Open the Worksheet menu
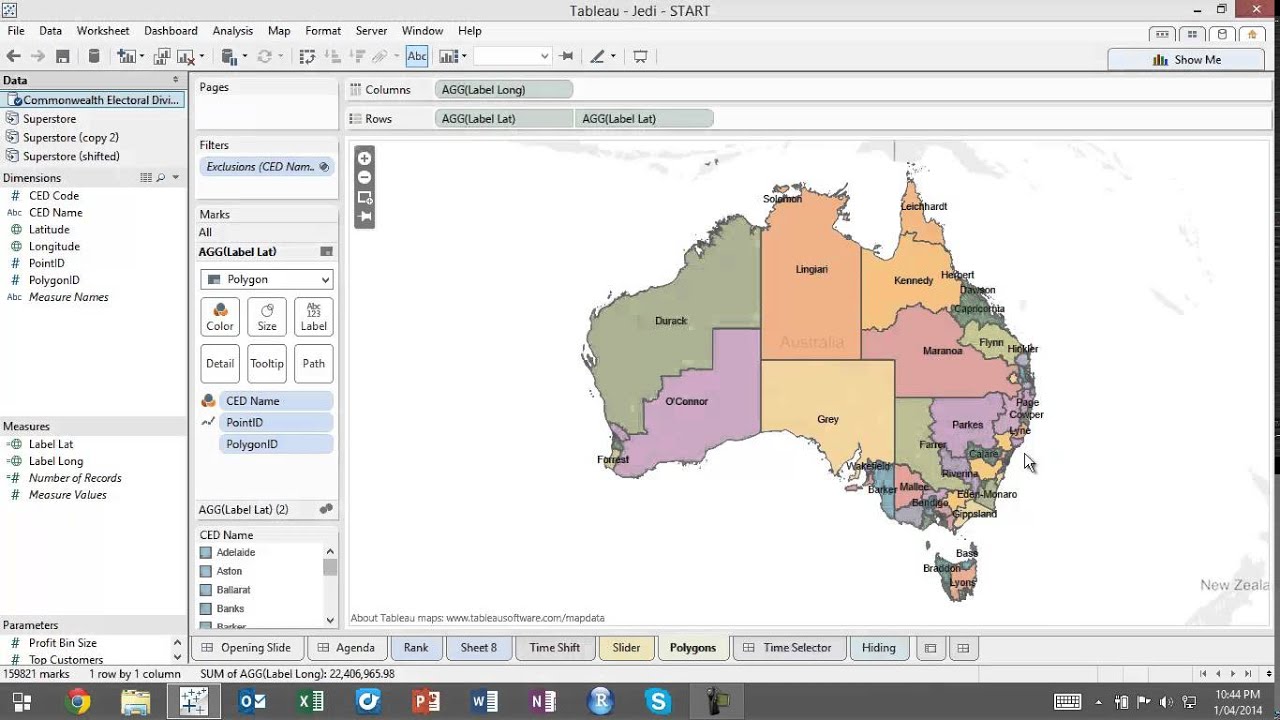Viewport: 1280px width, 720px height. click(103, 31)
